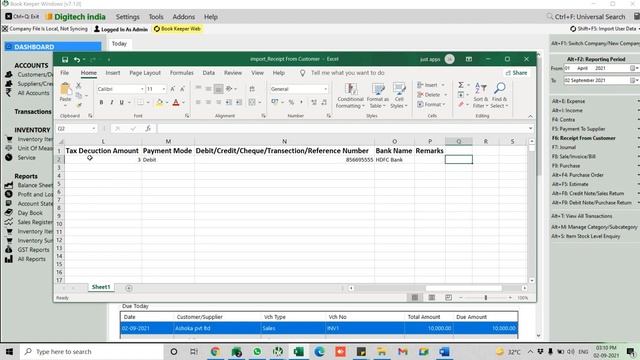The height and width of the screenshot is (360, 640).
Task: Switch to the Data ribbon tab
Action: tap(209, 73)
